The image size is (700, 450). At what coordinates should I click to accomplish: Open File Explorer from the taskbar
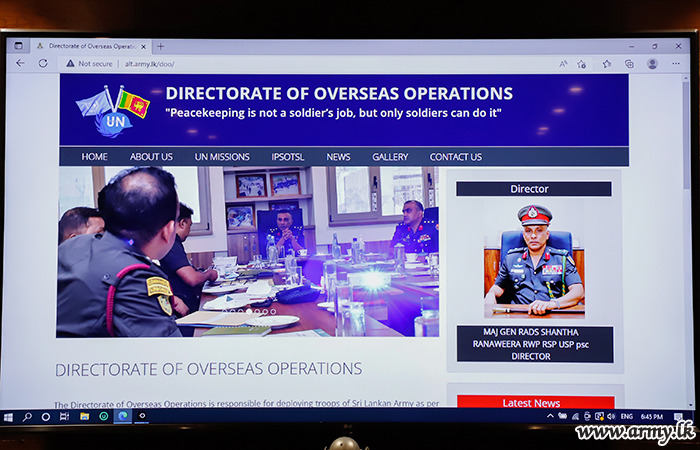pos(84,417)
